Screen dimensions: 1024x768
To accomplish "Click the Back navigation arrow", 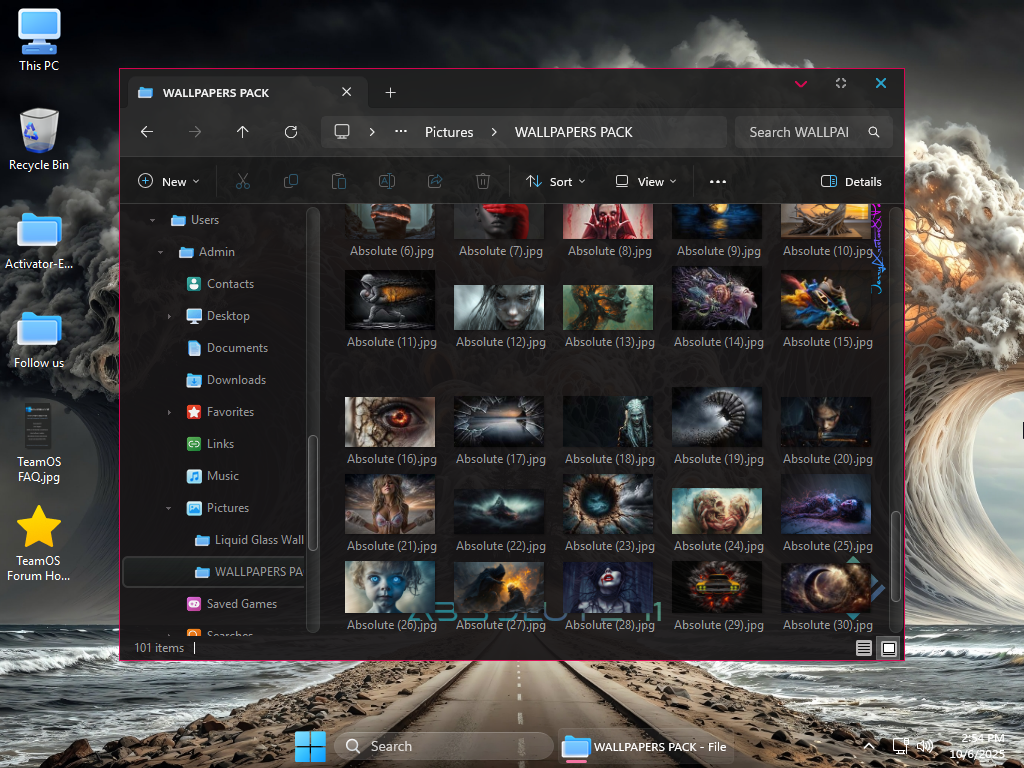I will (x=147, y=132).
